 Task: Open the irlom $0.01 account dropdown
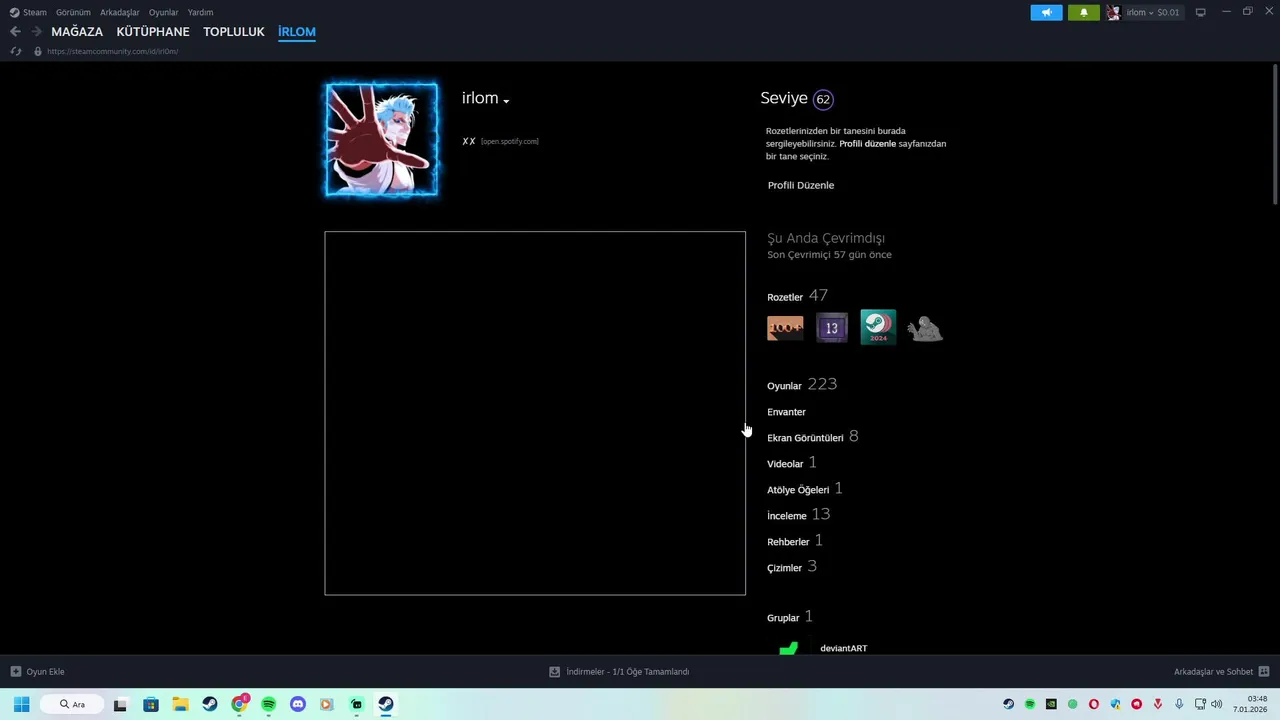1153,12
